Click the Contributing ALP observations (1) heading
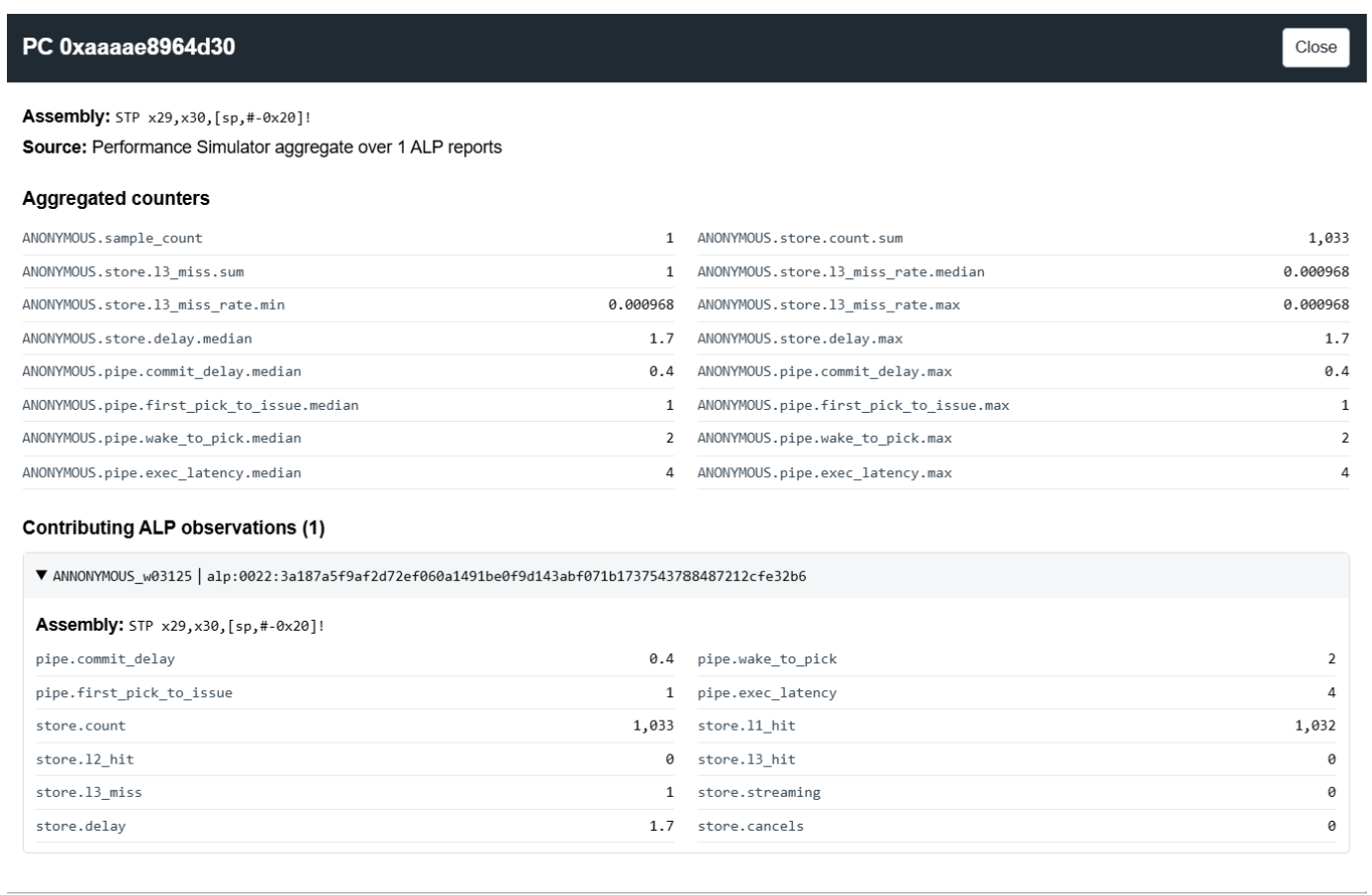Image resolution: width=1372 pixels, height=895 pixels. point(173,528)
